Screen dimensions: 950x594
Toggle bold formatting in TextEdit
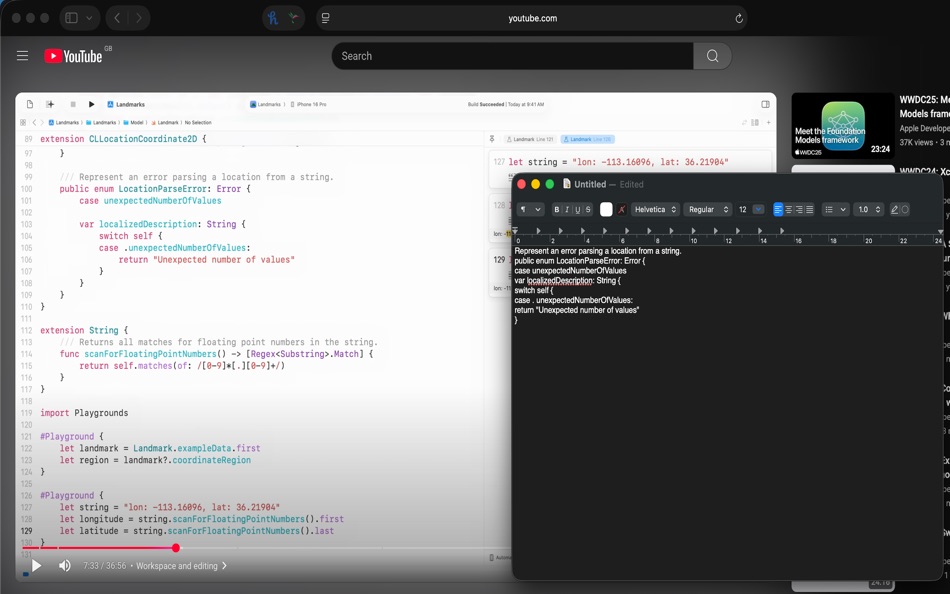(556, 210)
